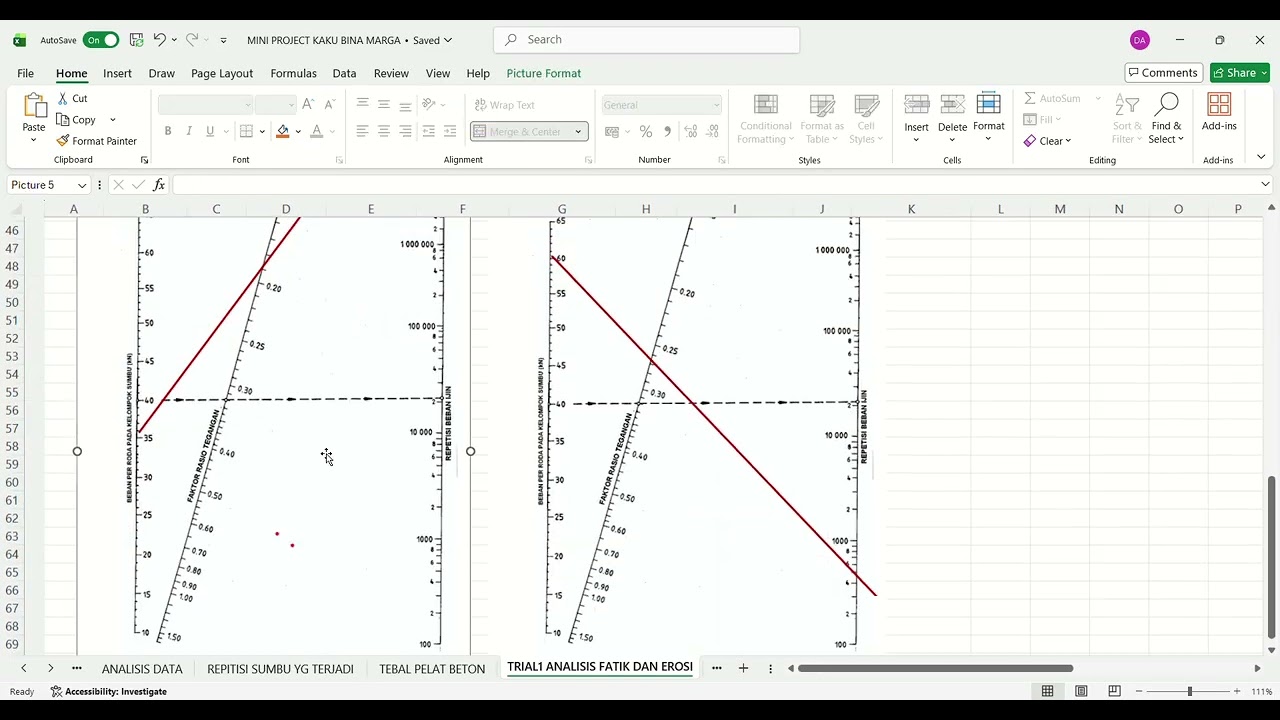Switch to Page Layout view

(x=1081, y=691)
